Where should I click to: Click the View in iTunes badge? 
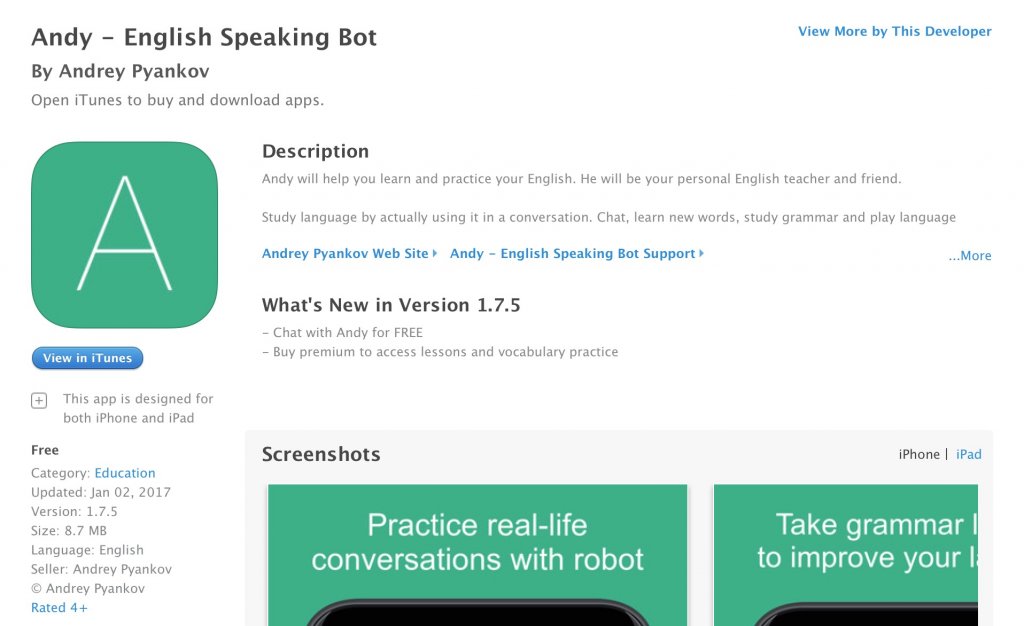87,358
